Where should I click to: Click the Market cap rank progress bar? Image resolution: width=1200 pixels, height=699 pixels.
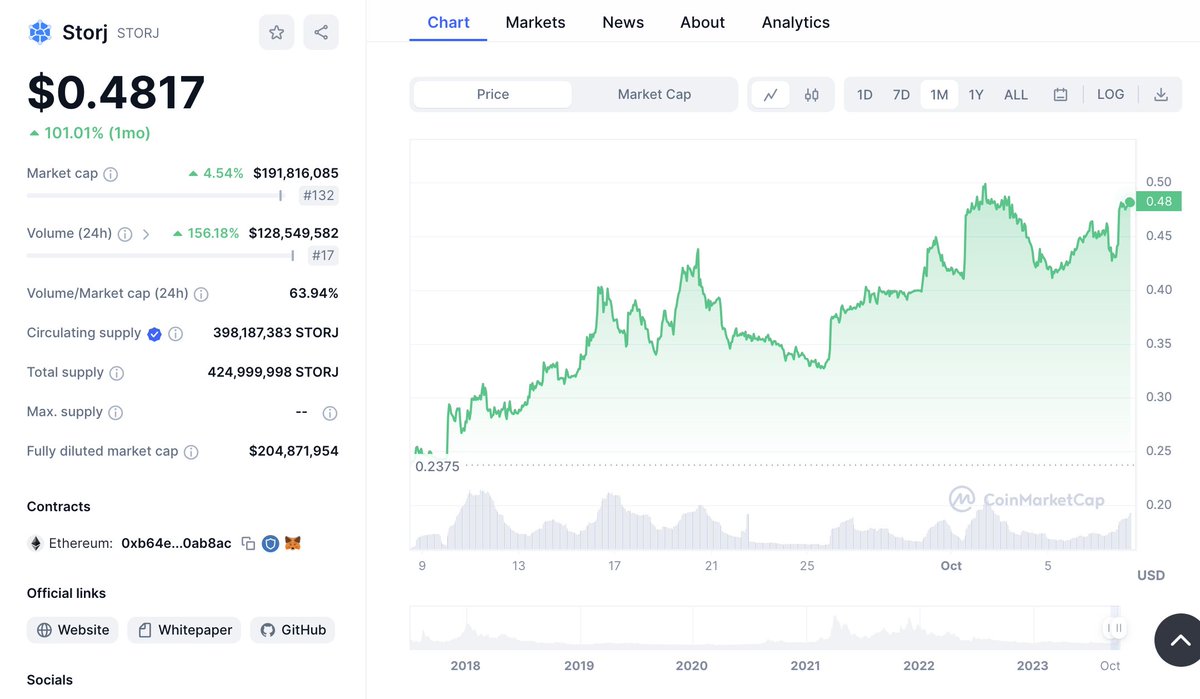point(155,196)
